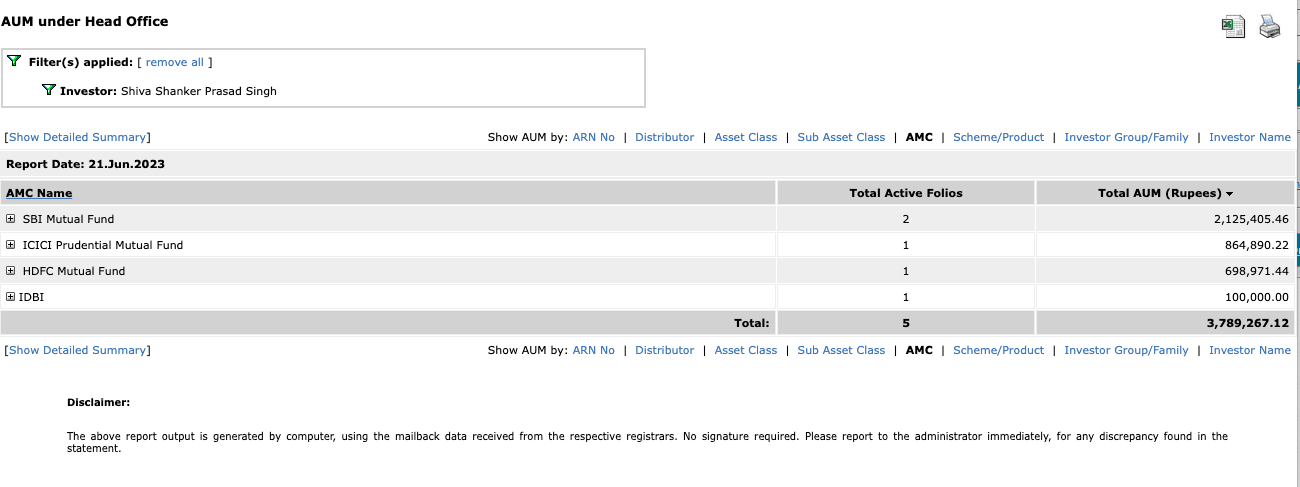Image resolution: width=1300 pixels, height=487 pixels.
Task: Expand the HDFC Mutual Fund row
Action: 11,271
